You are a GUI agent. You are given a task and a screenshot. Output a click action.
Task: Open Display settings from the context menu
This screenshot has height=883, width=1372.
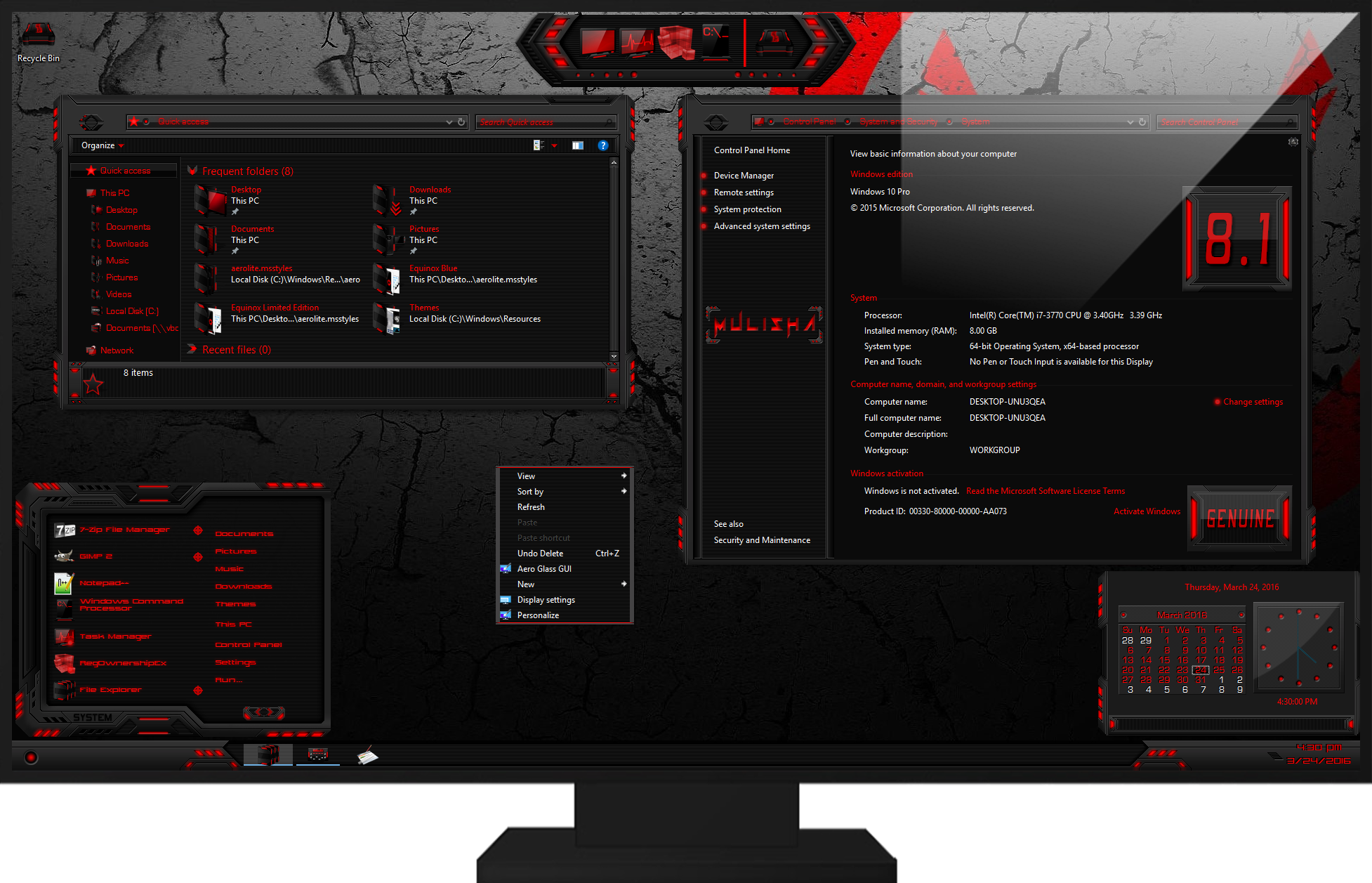(x=564, y=600)
